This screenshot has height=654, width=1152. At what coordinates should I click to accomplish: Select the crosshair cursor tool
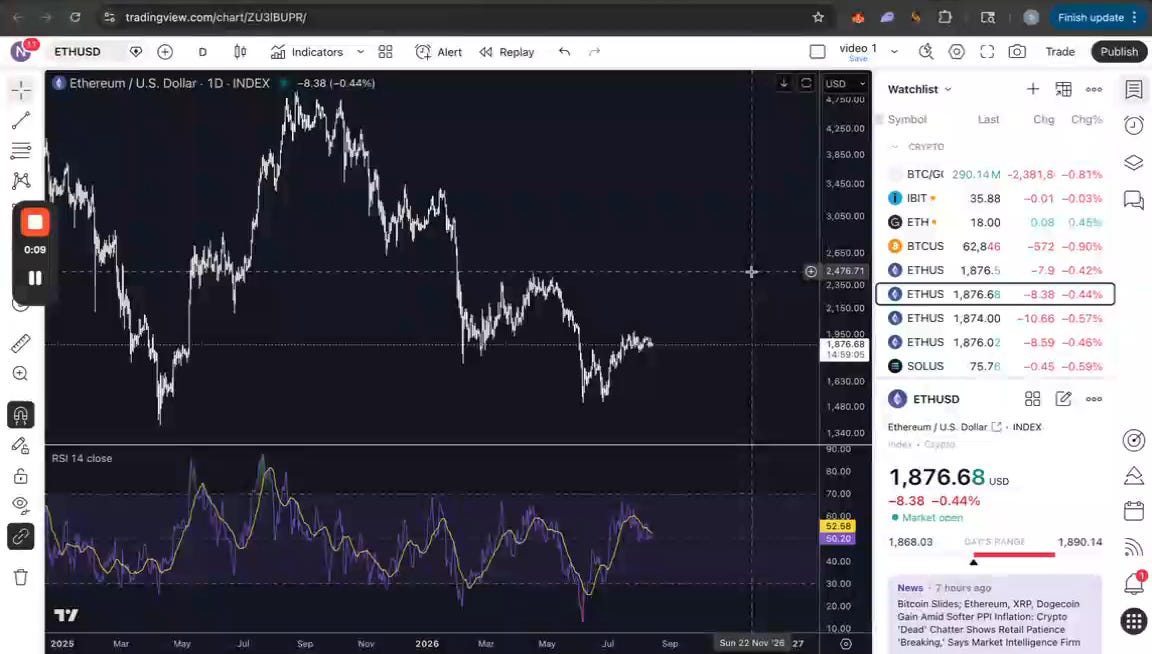pos(21,90)
